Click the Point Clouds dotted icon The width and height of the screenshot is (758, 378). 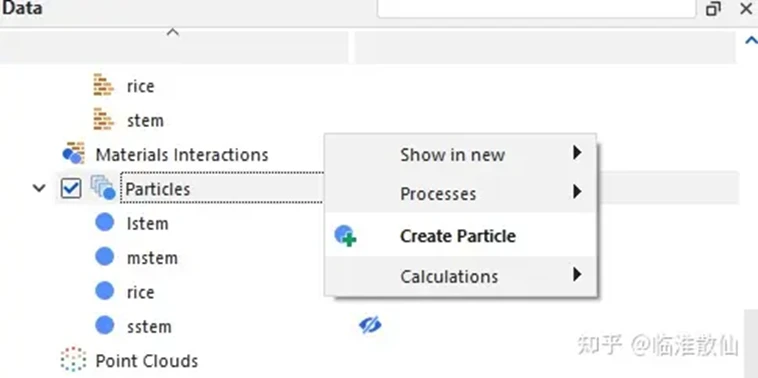(x=73, y=360)
